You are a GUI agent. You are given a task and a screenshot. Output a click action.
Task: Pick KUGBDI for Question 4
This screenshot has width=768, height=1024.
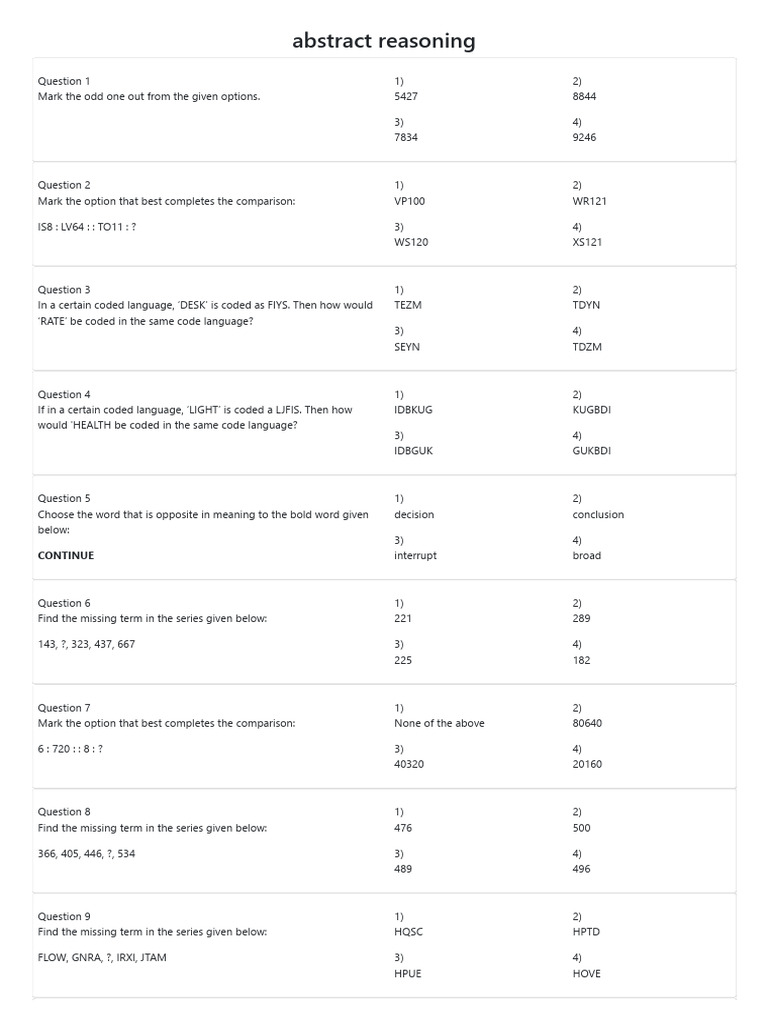pos(592,410)
